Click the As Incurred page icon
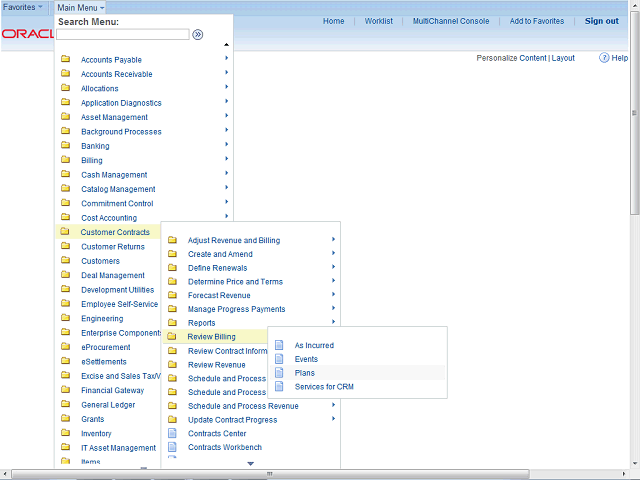Viewport: 640px width, 480px height. tap(279, 345)
